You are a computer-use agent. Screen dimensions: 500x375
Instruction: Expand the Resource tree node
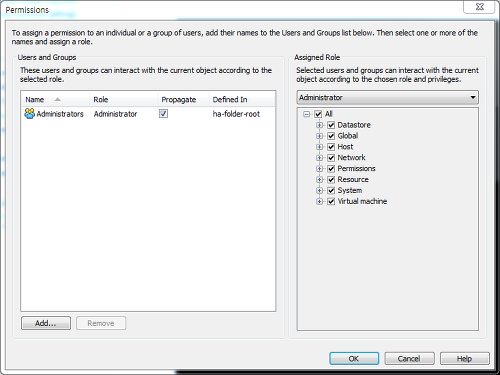point(320,180)
